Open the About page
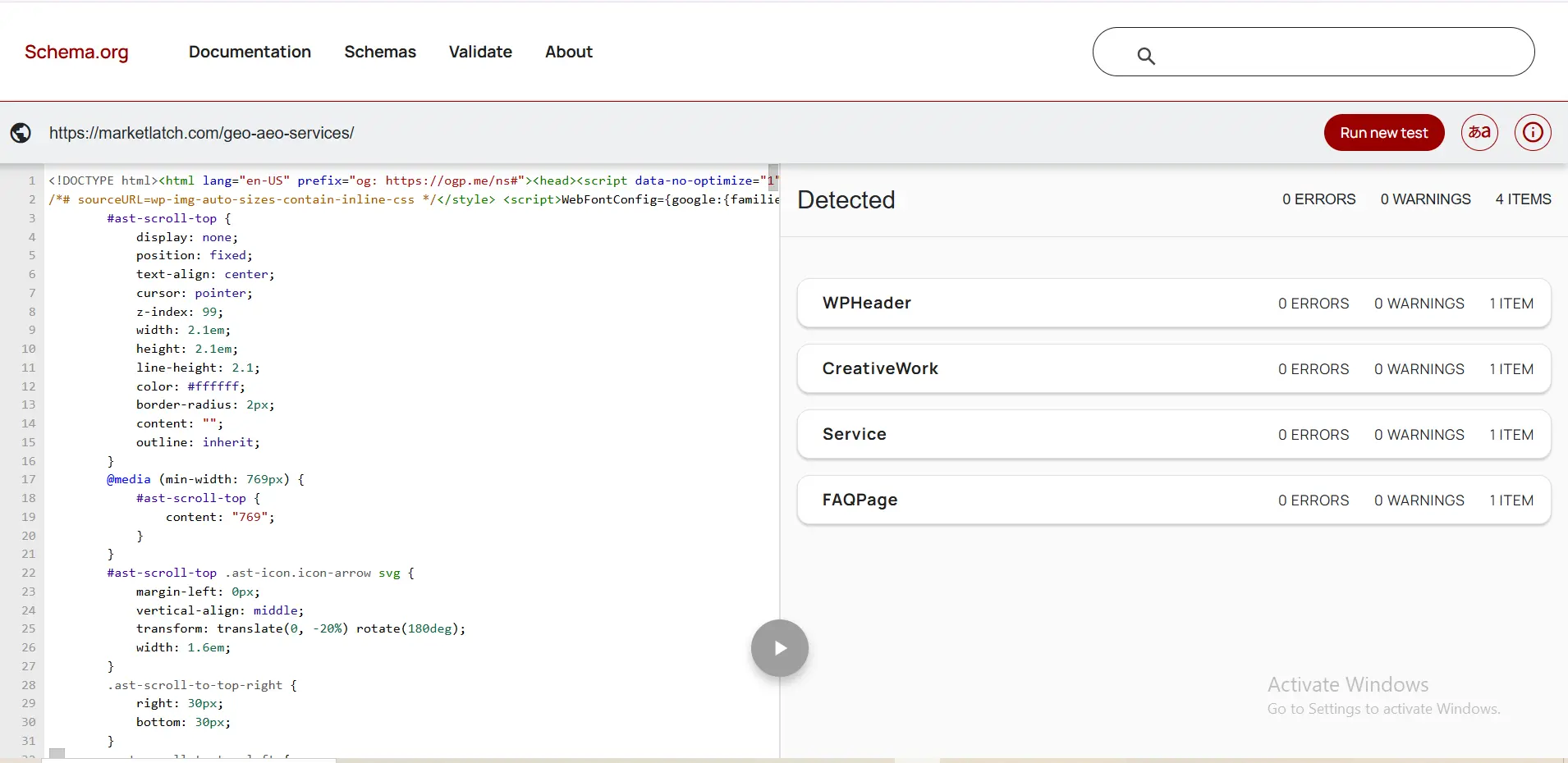 [569, 52]
